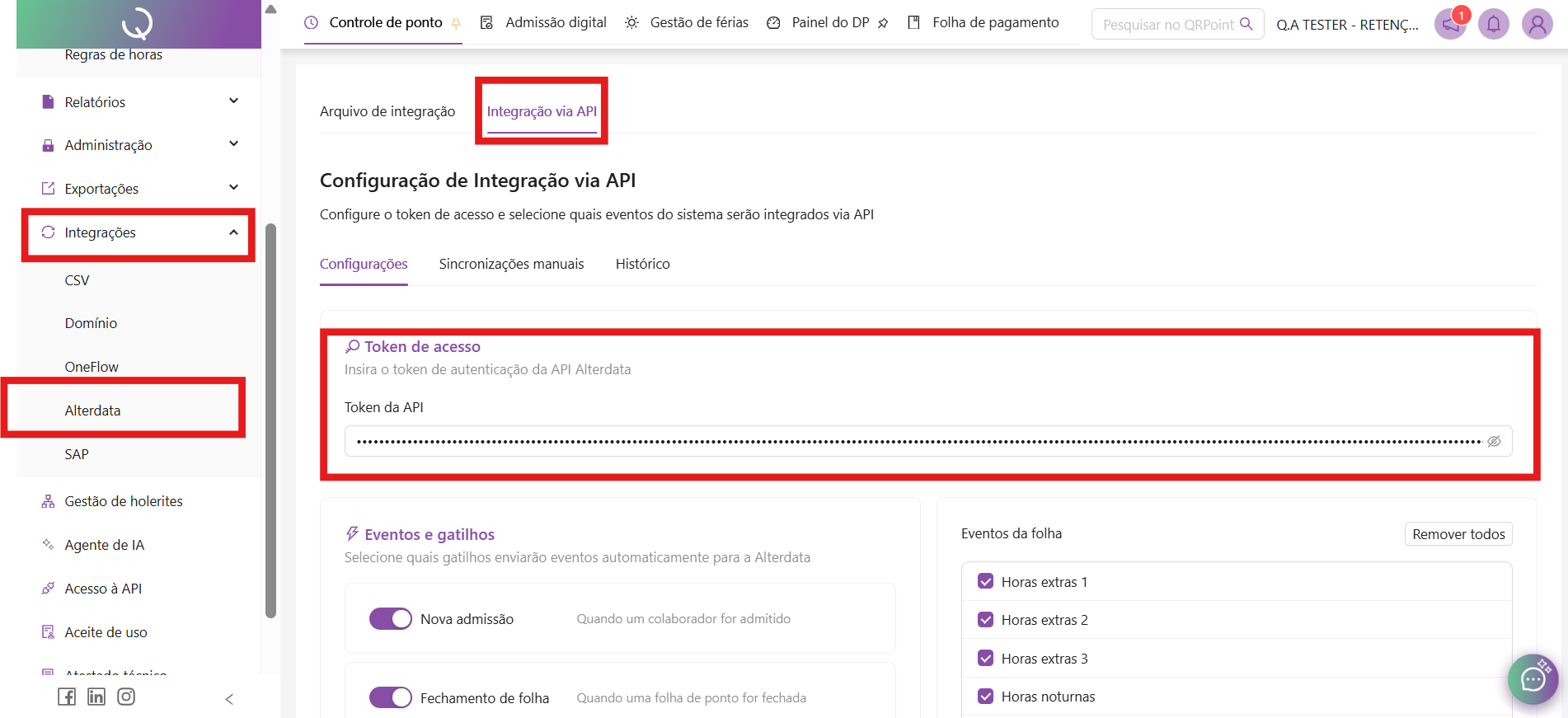Viewport: 1568px width, 718px height.
Task: Open the LinkedIn icon link
Action: [96, 697]
